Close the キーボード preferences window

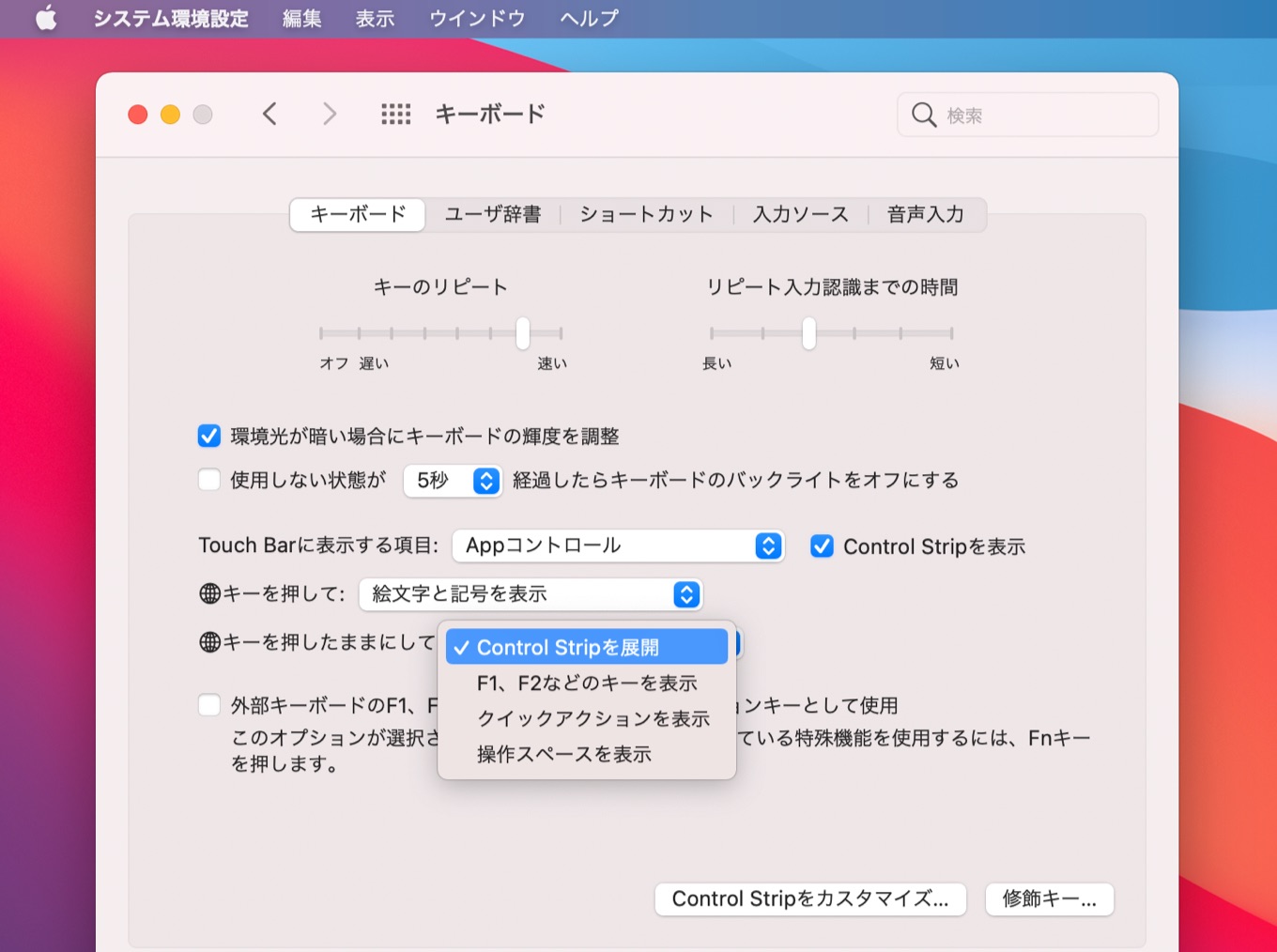pyautogui.click(x=138, y=115)
